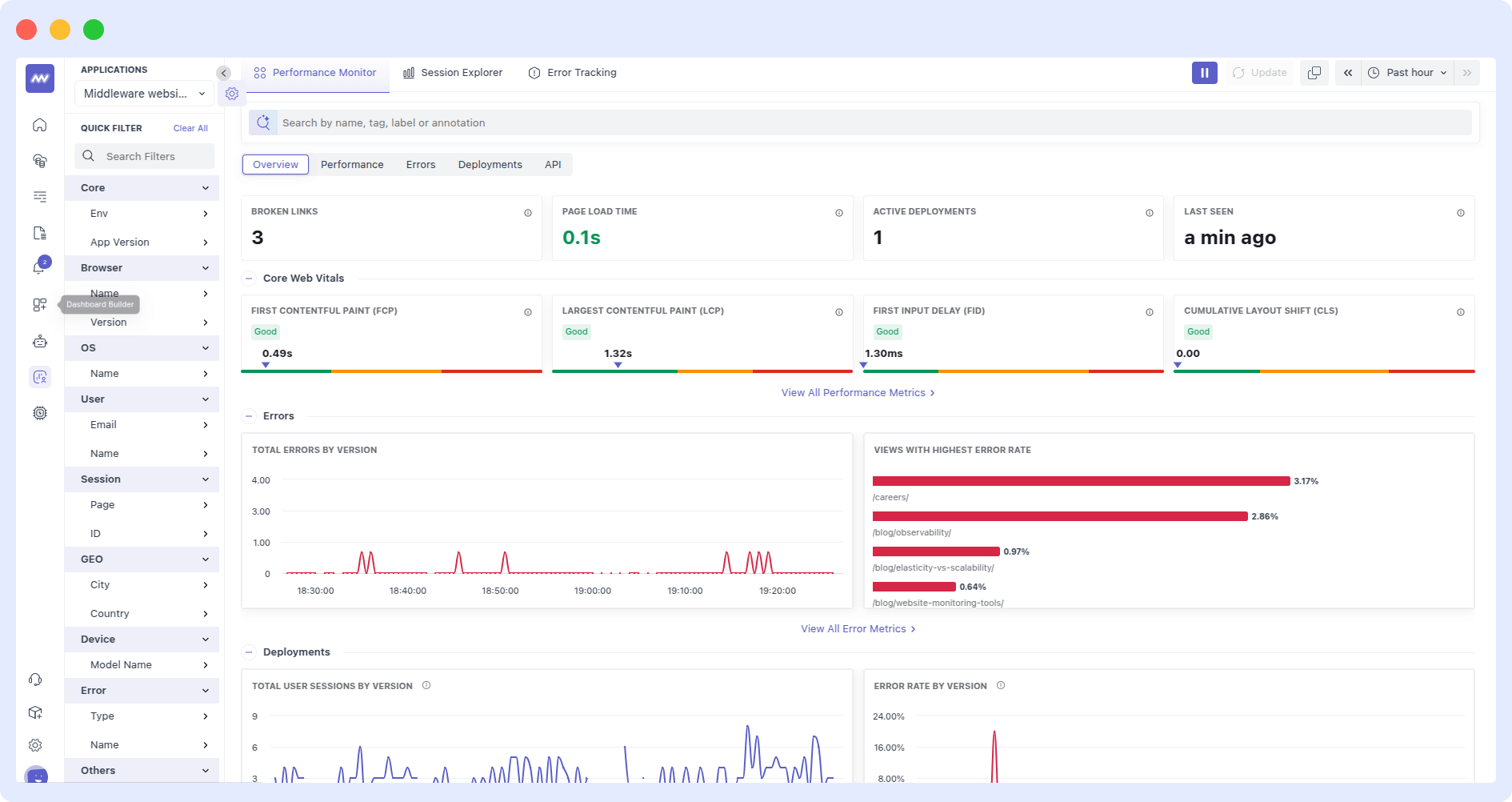The height and width of the screenshot is (802, 1512).
Task: Open the Middleware website application dropdown
Action: coord(143,94)
